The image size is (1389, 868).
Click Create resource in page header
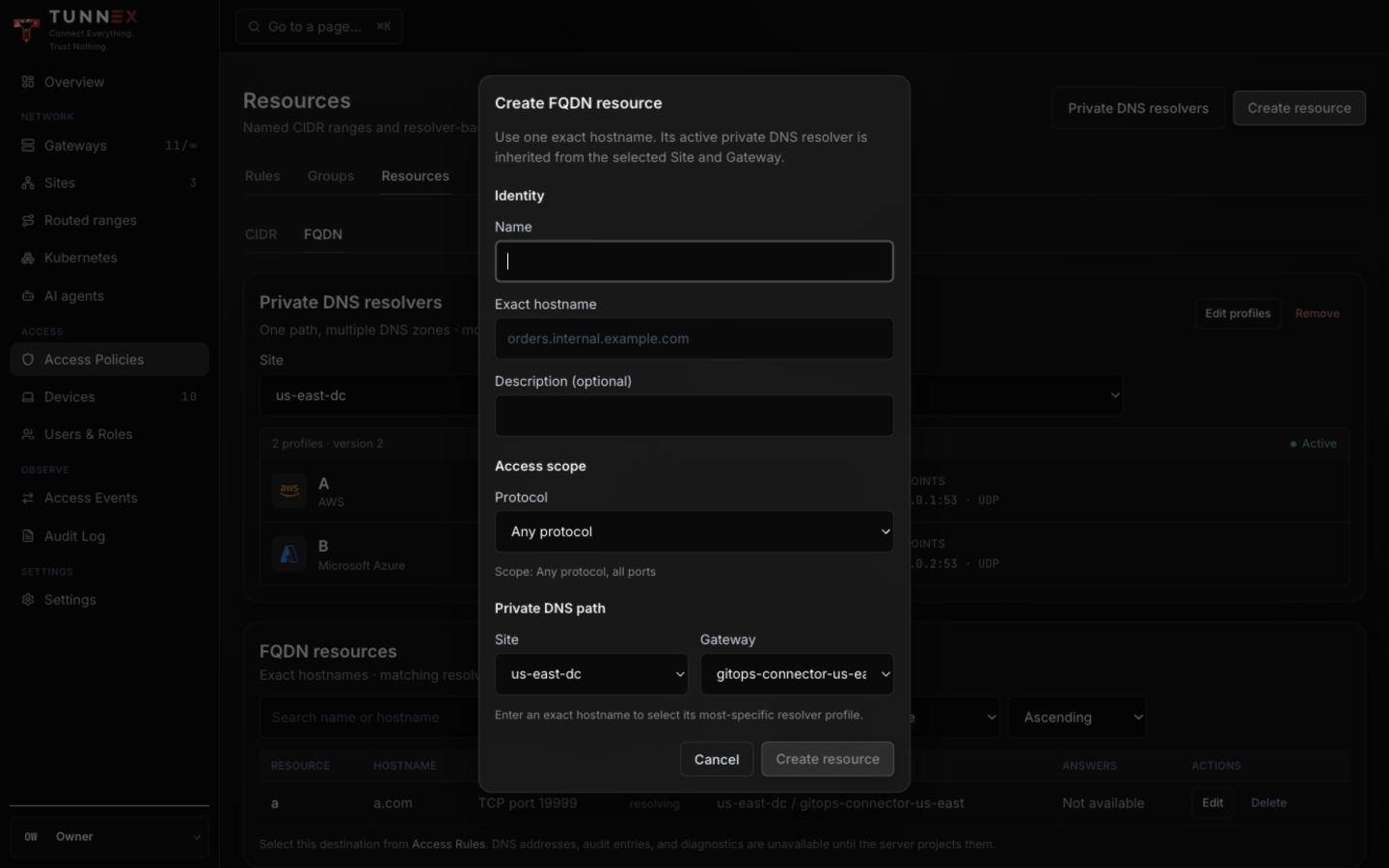(x=1299, y=108)
